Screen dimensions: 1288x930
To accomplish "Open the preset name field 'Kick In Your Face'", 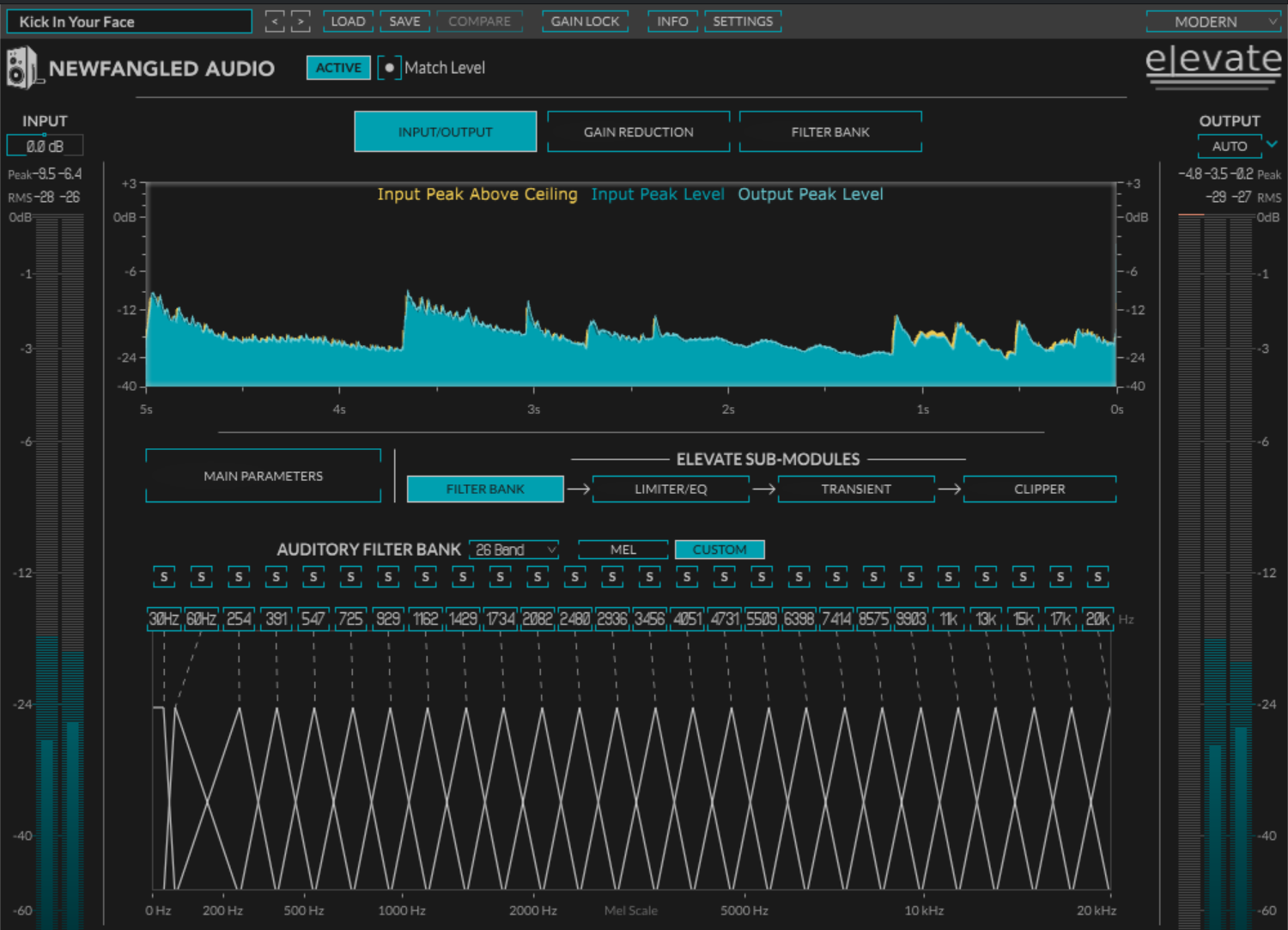I will click(129, 21).
